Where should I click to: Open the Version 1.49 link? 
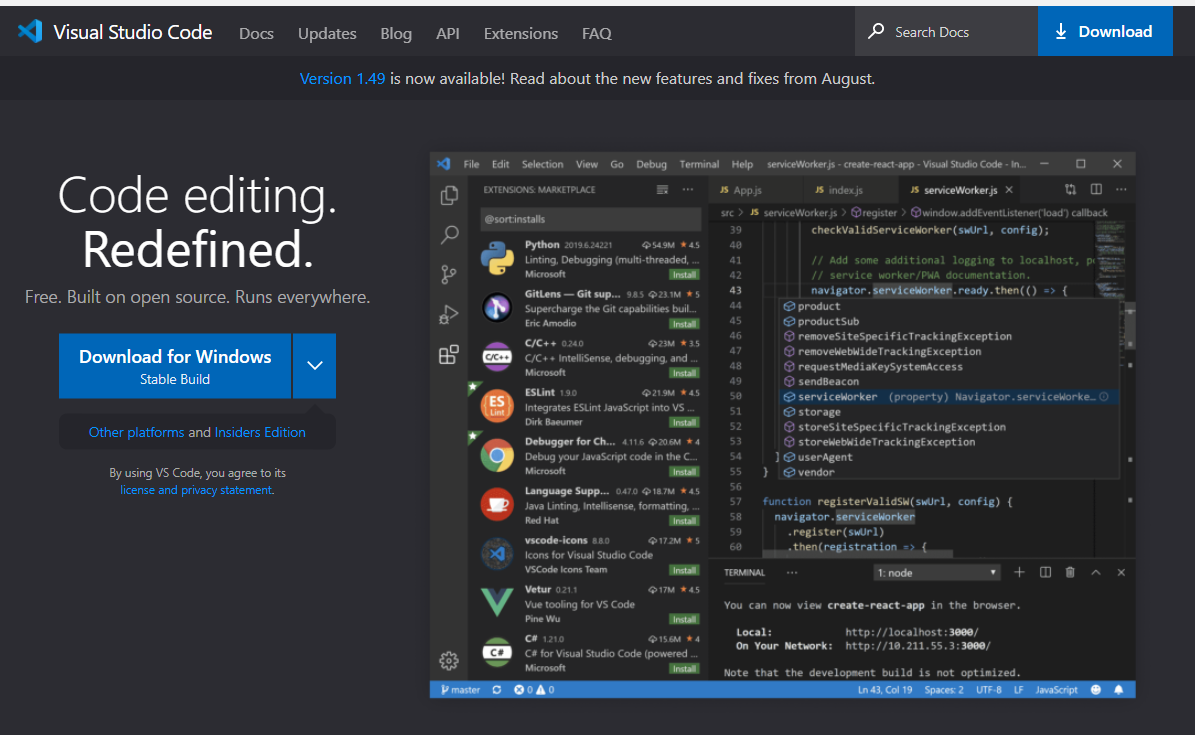point(342,79)
